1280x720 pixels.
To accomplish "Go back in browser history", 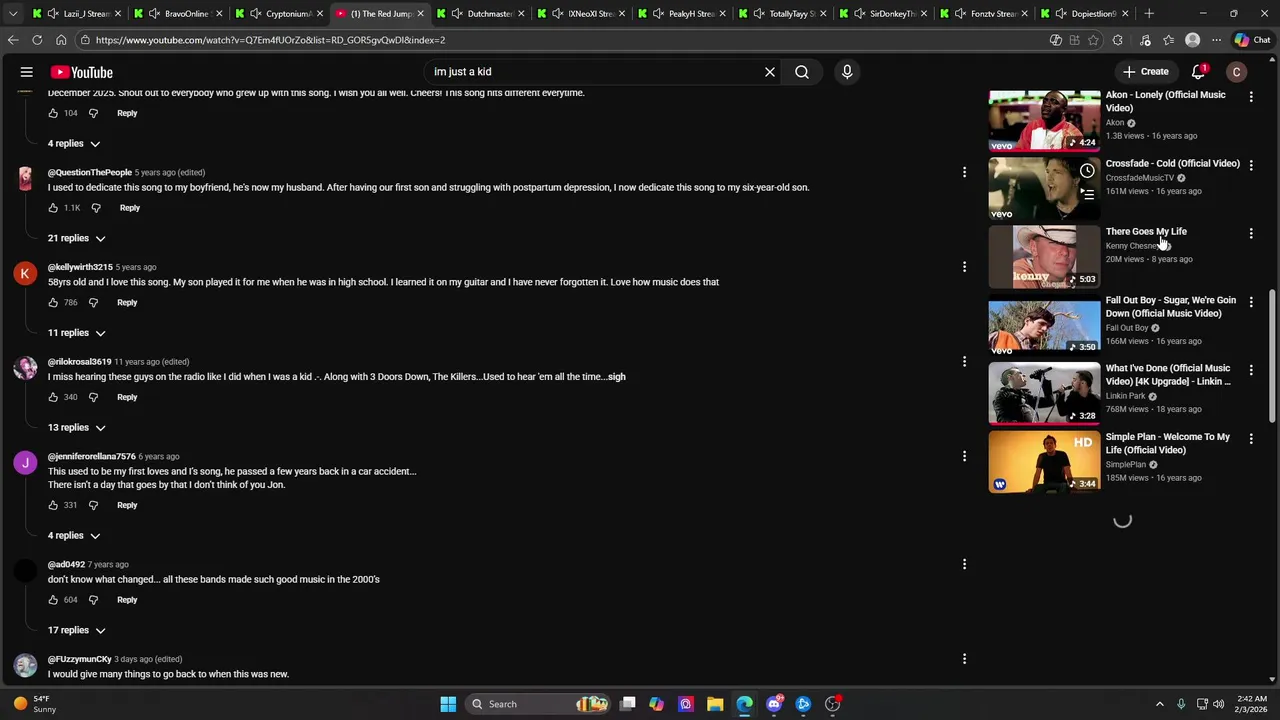I will (x=13, y=40).
